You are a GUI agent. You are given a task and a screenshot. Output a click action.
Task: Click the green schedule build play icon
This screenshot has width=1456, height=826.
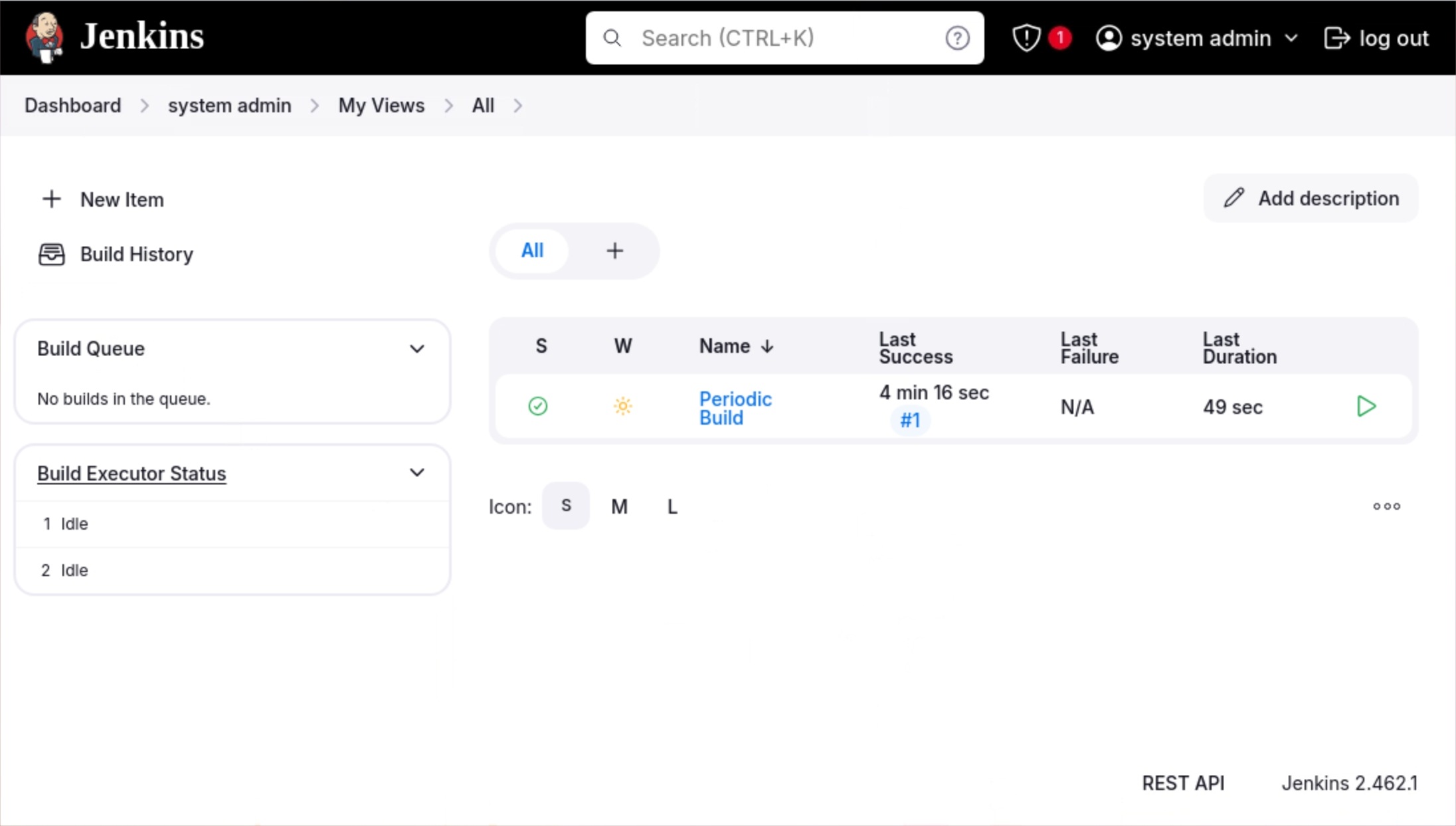pos(1366,406)
